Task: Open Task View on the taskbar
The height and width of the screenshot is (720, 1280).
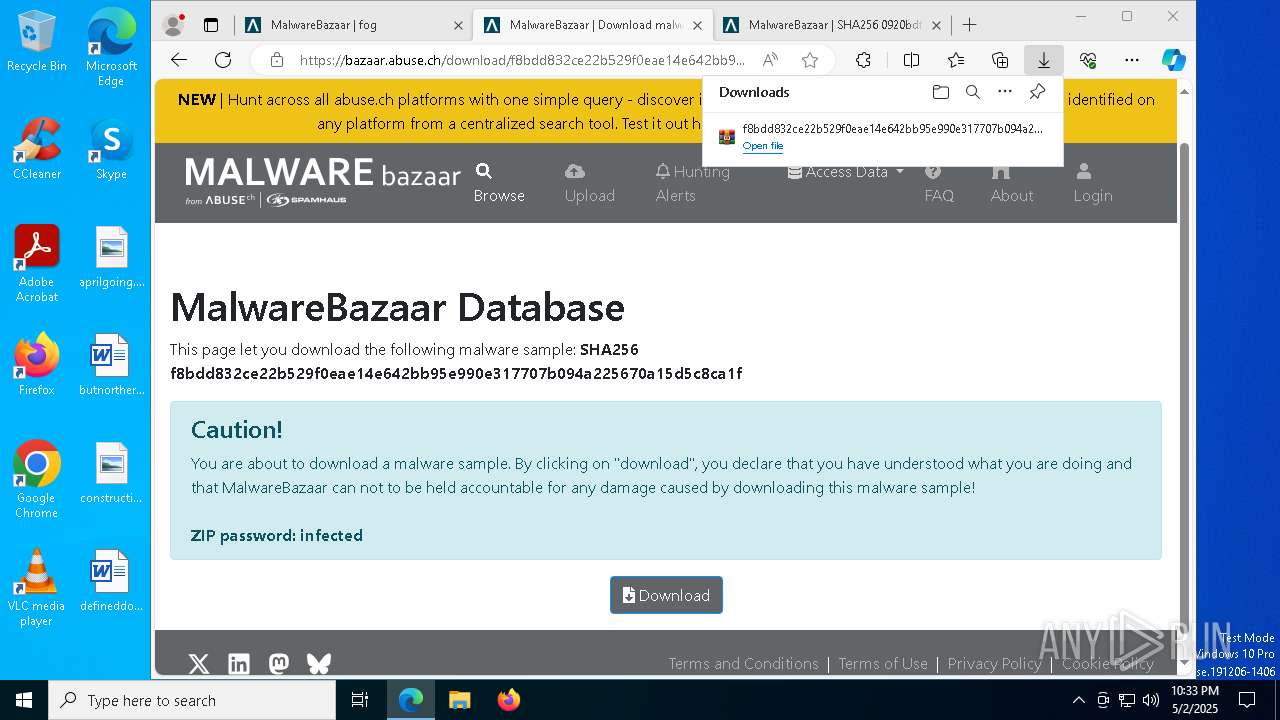Action: (360, 700)
